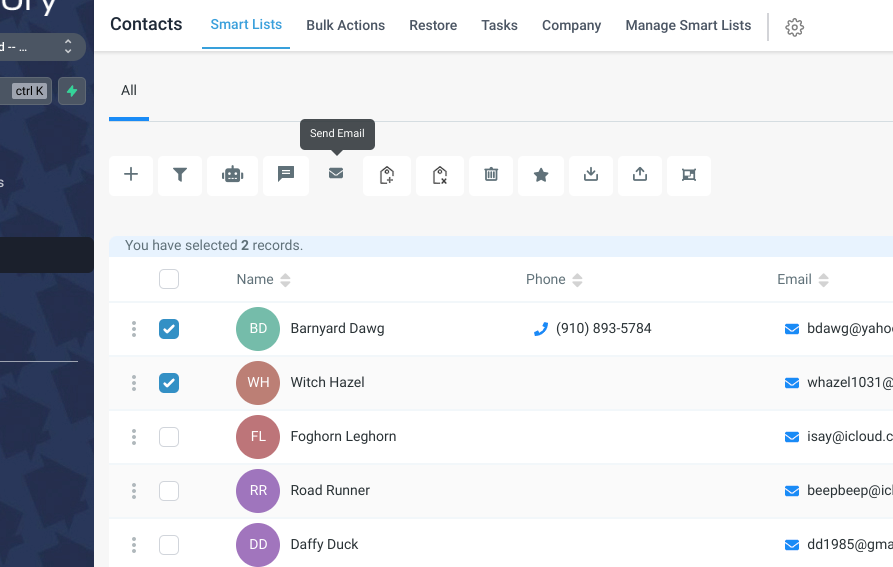Open Manage Smart Lists tab

688,26
